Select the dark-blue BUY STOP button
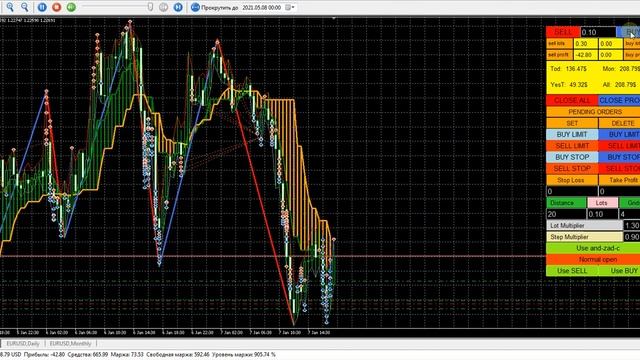Screen dimensions: 640x360 (619, 157)
